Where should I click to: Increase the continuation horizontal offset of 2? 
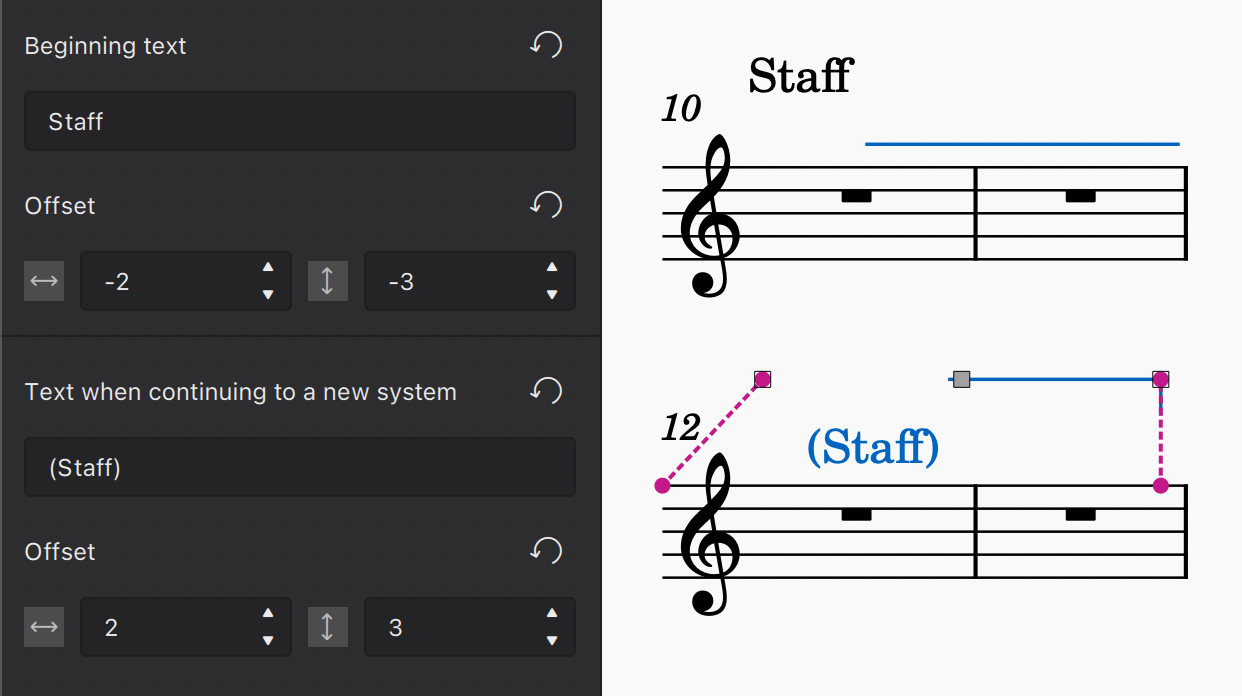pyautogui.click(x=268, y=614)
